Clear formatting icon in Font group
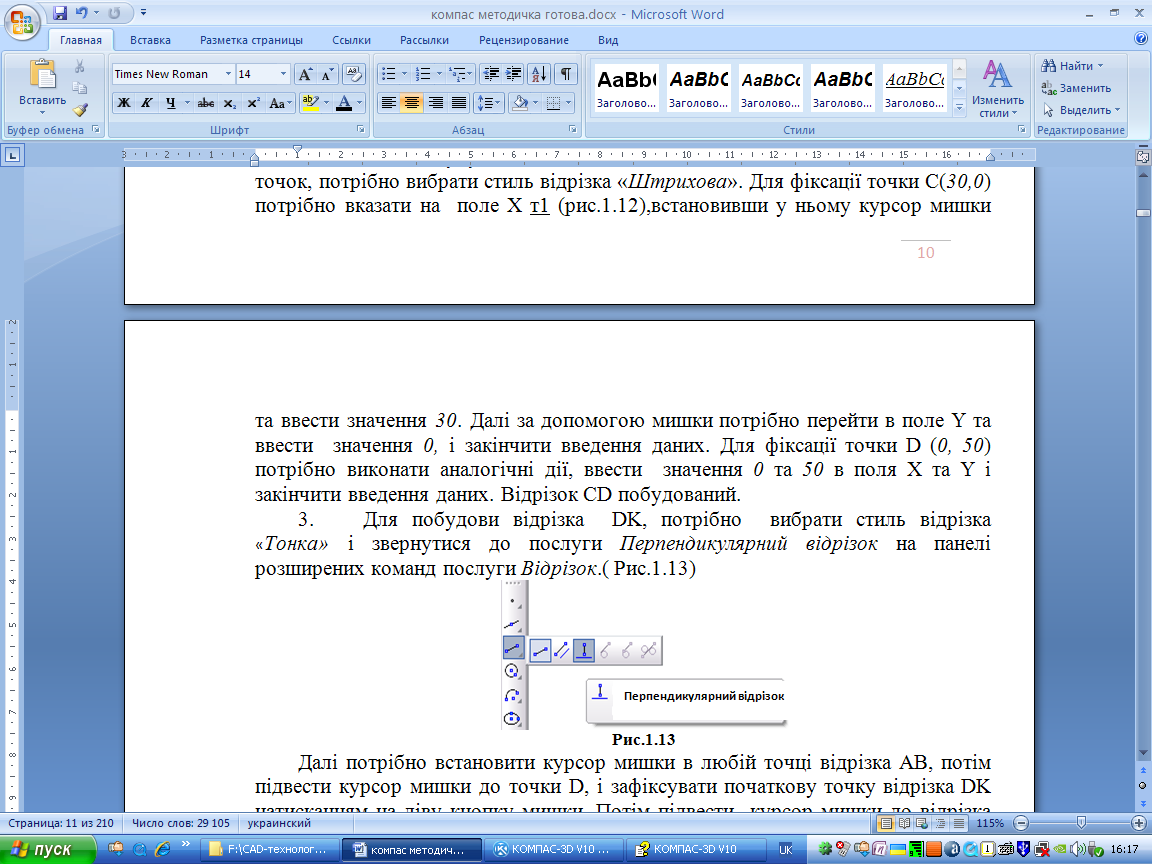The width and height of the screenshot is (1152, 864). click(x=354, y=74)
